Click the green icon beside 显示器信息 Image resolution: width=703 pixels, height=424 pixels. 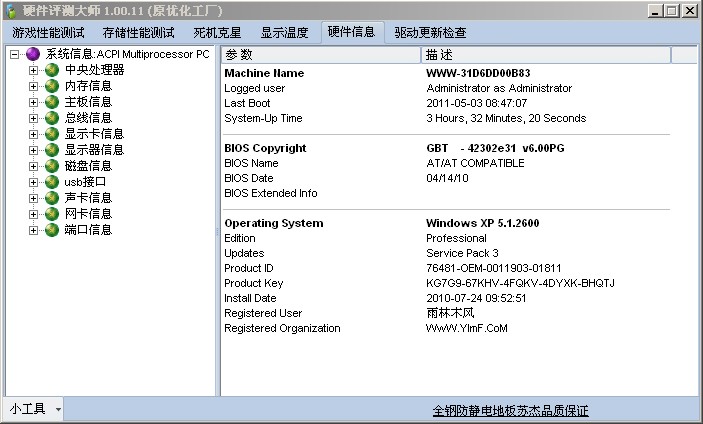pyautogui.click(x=52, y=150)
